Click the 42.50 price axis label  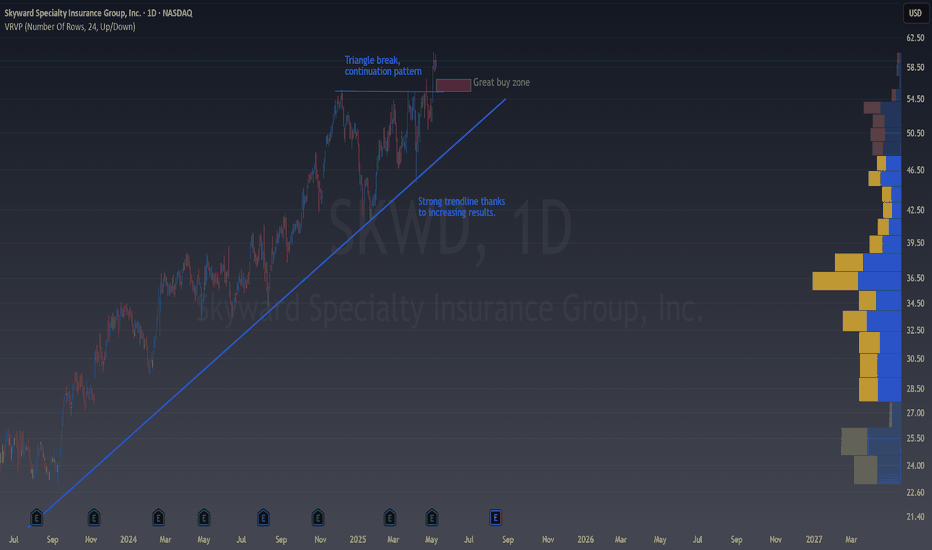click(x=915, y=209)
